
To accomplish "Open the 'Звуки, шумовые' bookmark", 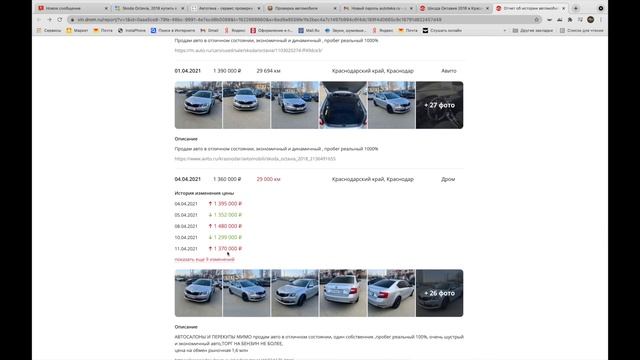I will pyautogui.click(x=345, y=30).
